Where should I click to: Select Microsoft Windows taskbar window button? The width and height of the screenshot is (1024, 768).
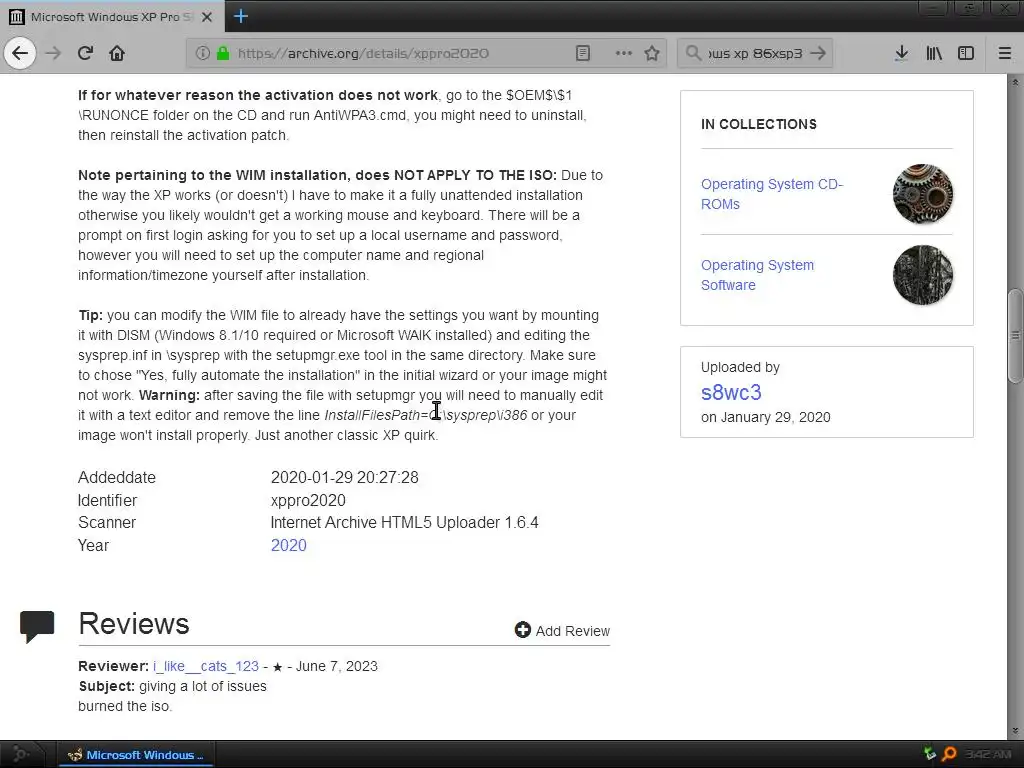click(136, 755)
